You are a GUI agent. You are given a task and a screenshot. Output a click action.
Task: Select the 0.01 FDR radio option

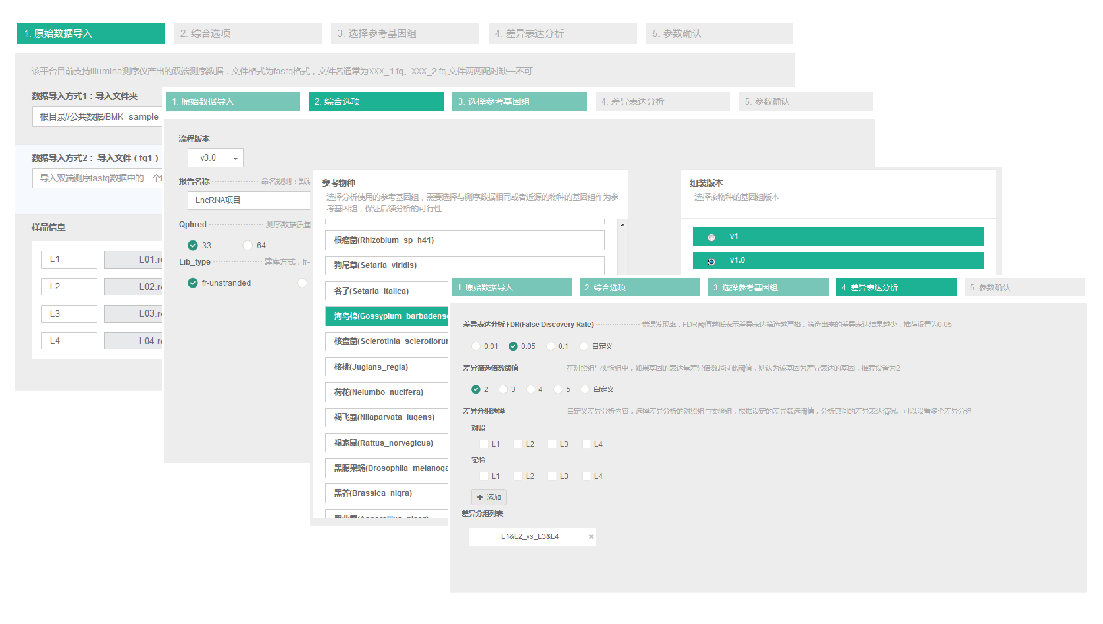click(x=477, y=346)
